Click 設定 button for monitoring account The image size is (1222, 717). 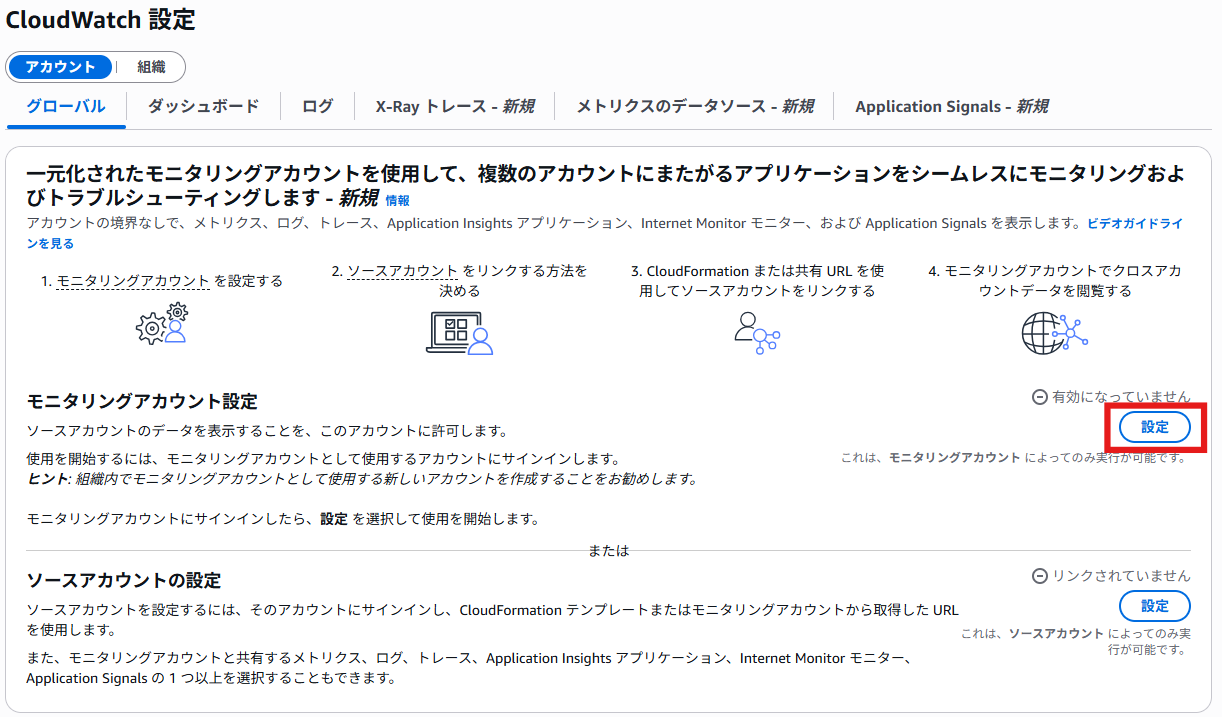(x=1154, y=427)
